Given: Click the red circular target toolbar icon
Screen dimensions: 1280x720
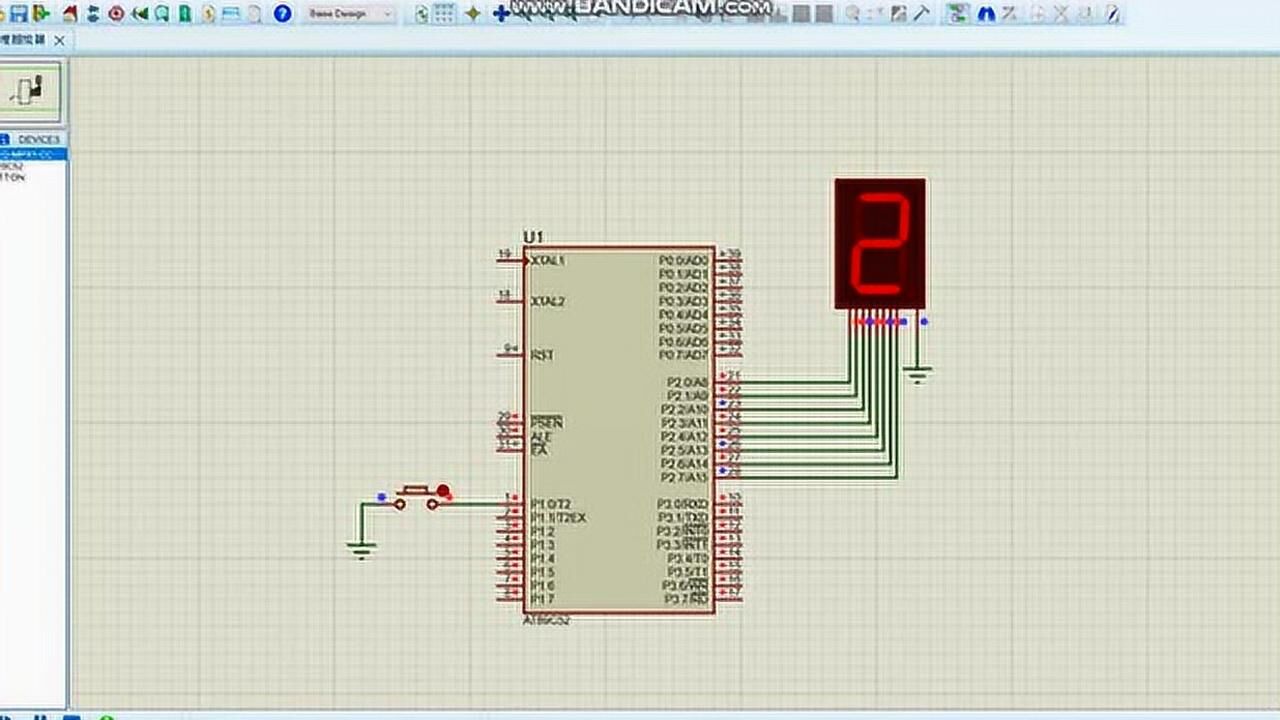Looking at the screenshot, I should (116, 14).
